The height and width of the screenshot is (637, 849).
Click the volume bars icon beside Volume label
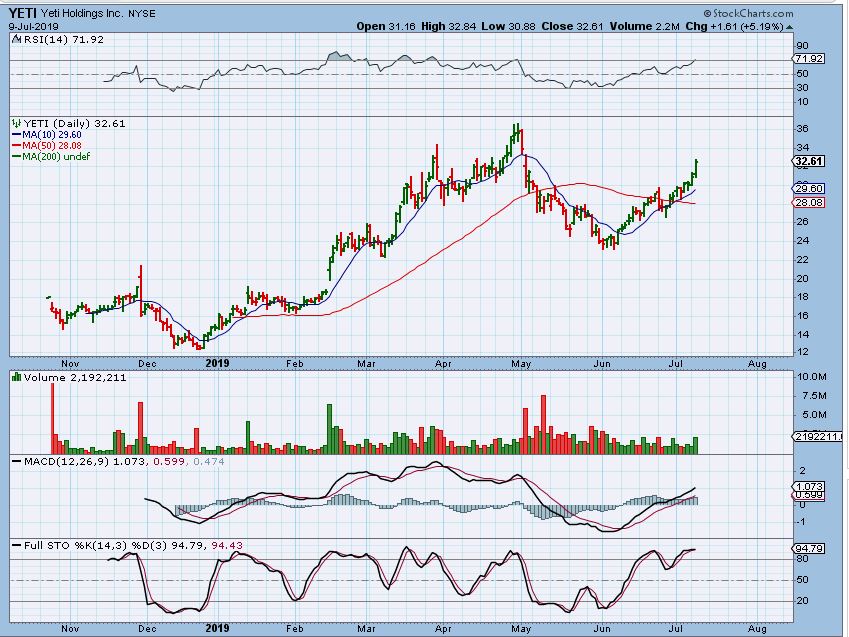coord(15,377)
